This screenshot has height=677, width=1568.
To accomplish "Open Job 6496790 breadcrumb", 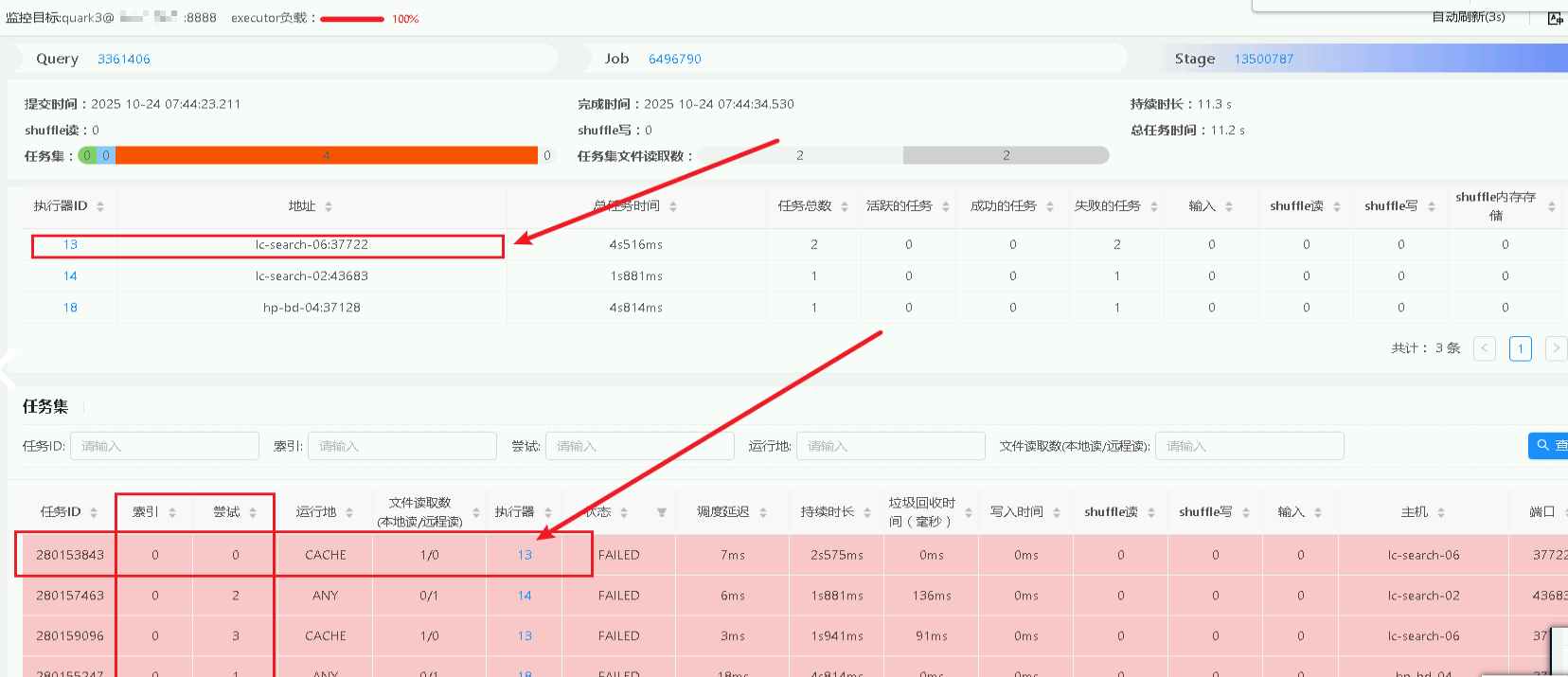I will click(674, 59).
